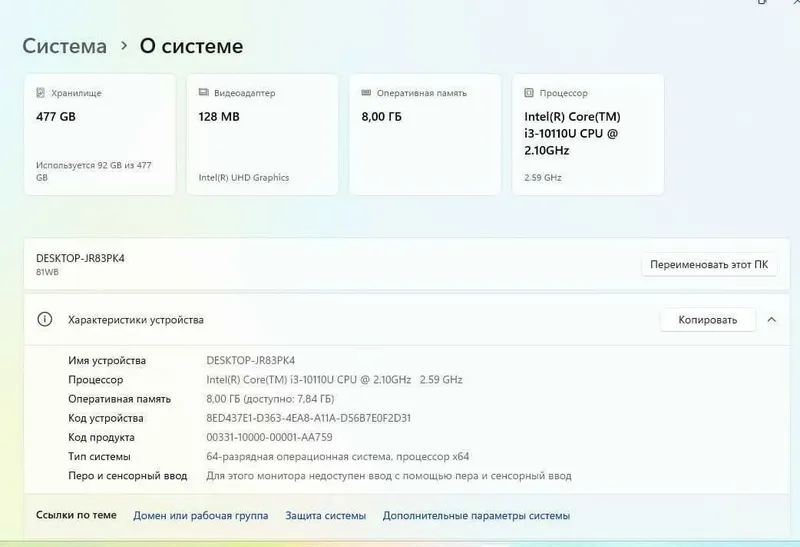
Task: Click the Ссылки по теме label
Action: (76, 515)
